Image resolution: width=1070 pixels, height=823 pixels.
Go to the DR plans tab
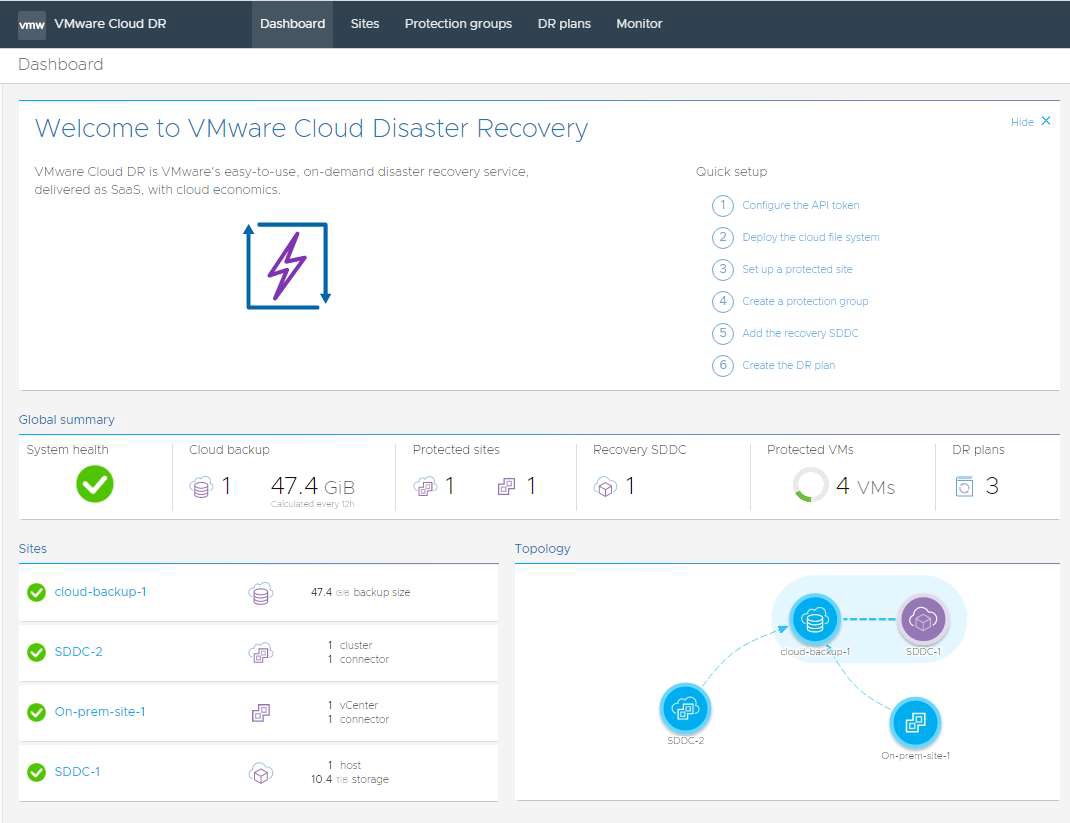(564, 24)
